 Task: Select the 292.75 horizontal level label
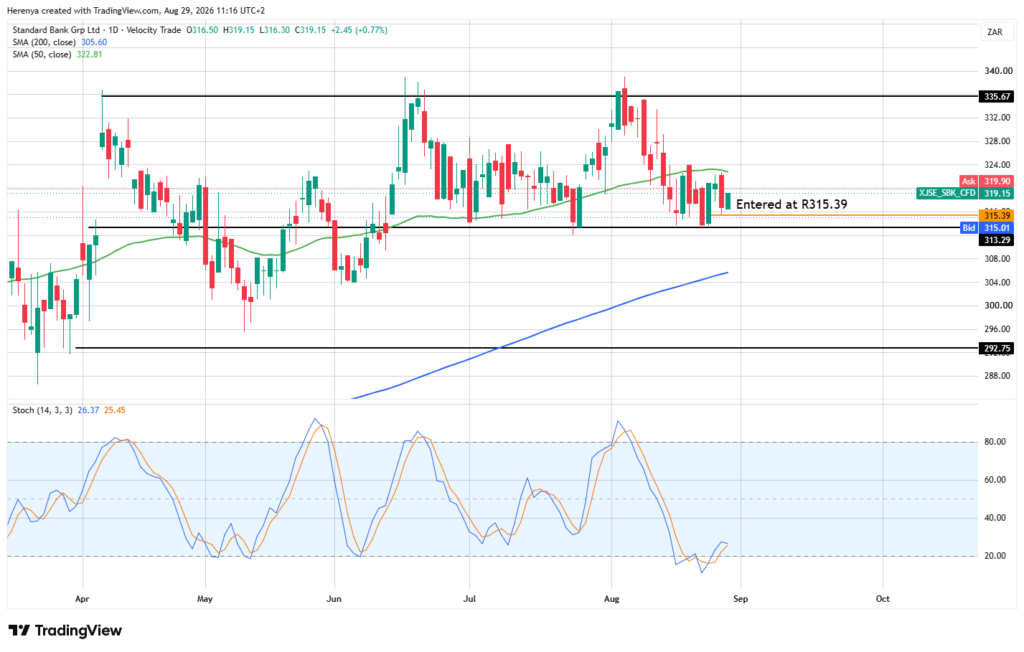[x=997, y=348]
